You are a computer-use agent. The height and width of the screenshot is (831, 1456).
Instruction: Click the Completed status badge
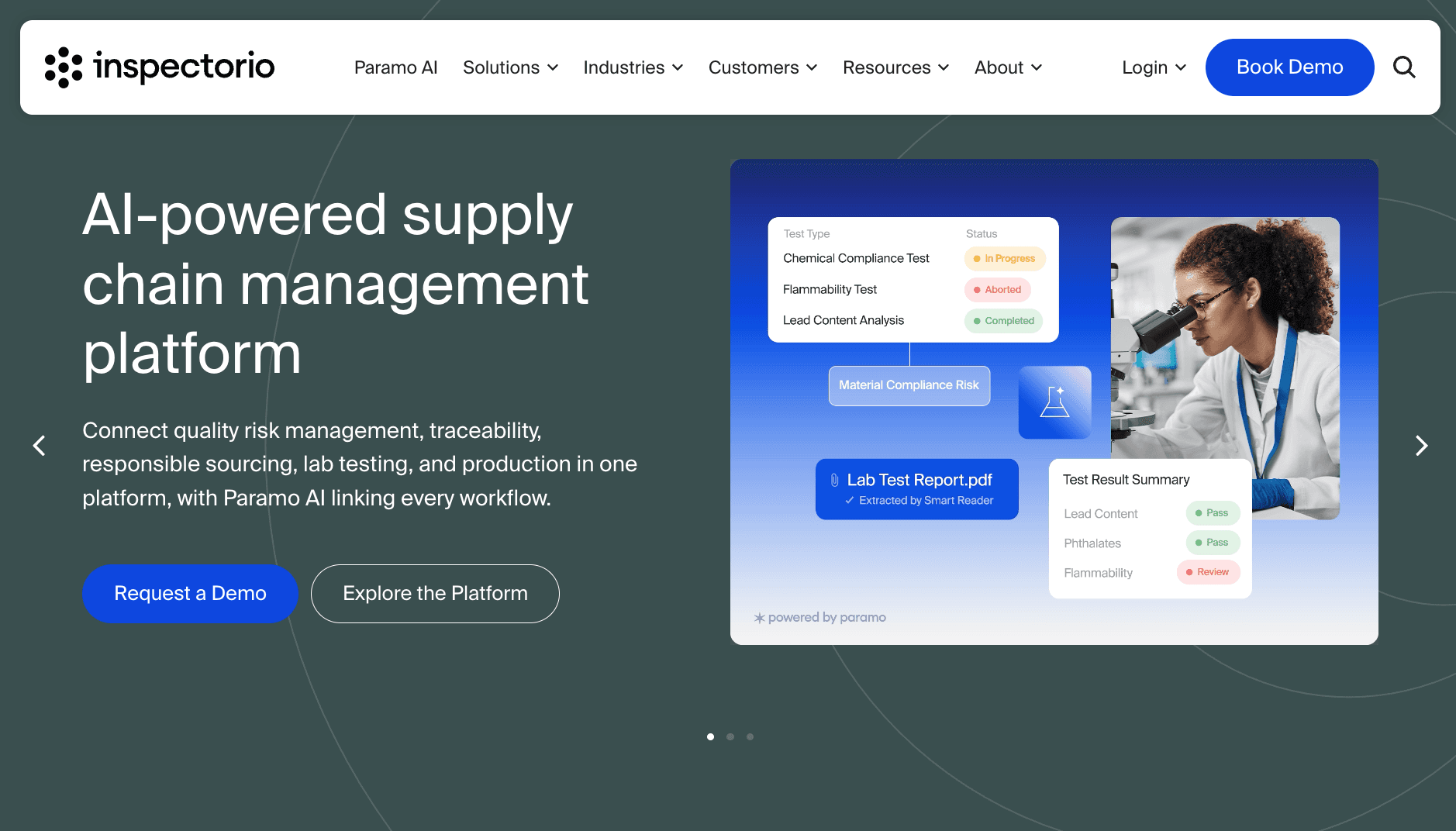(1004, 320)
